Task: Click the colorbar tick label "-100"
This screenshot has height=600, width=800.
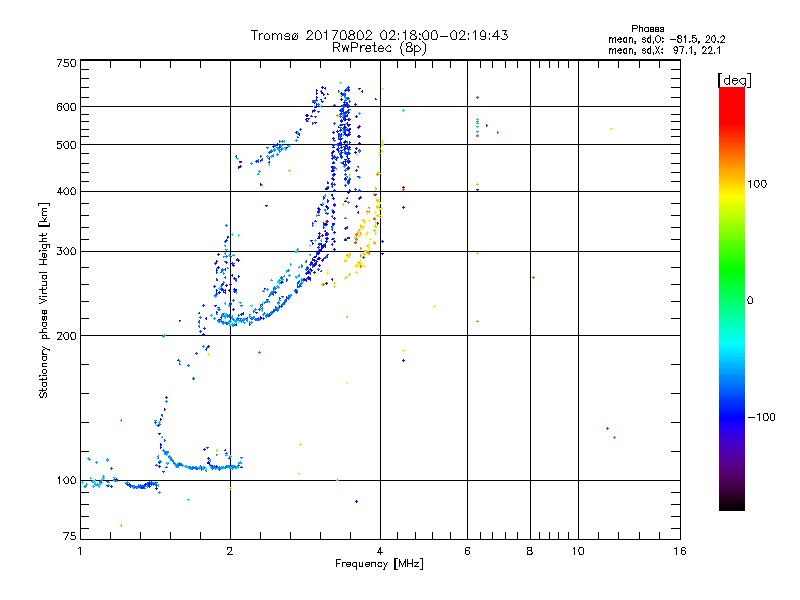Action: 762,417
